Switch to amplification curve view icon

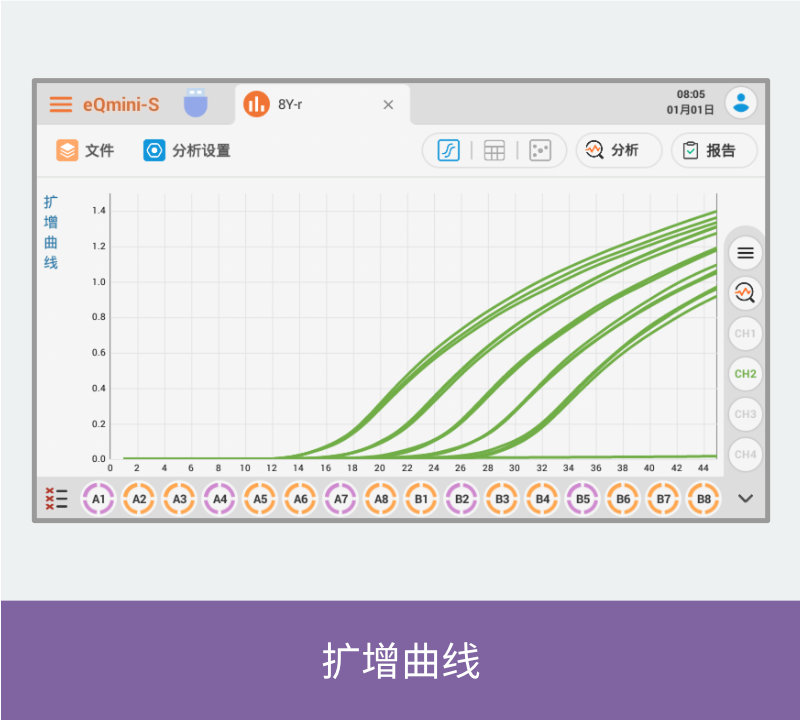pyautogui.click(x=448, y=151)
